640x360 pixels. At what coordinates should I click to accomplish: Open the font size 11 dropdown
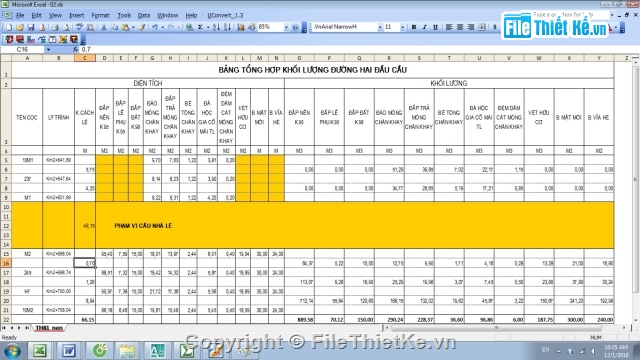[x=402, y=27]
